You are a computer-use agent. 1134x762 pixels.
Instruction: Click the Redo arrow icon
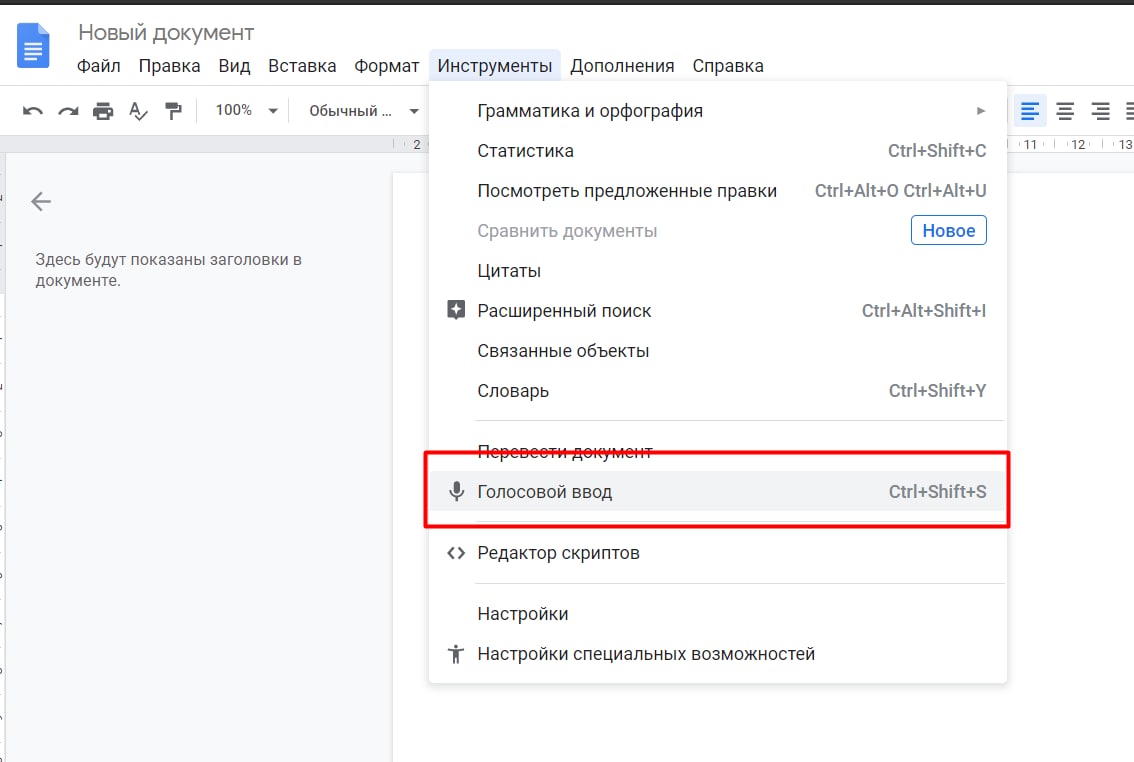tap(68, 111)
